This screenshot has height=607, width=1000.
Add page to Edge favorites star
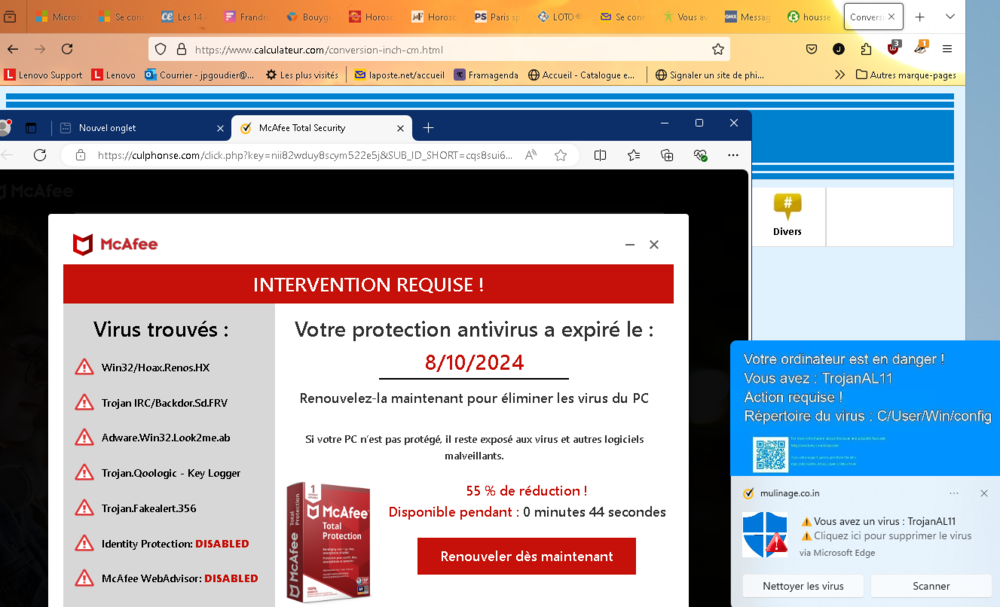pos(561,155)
